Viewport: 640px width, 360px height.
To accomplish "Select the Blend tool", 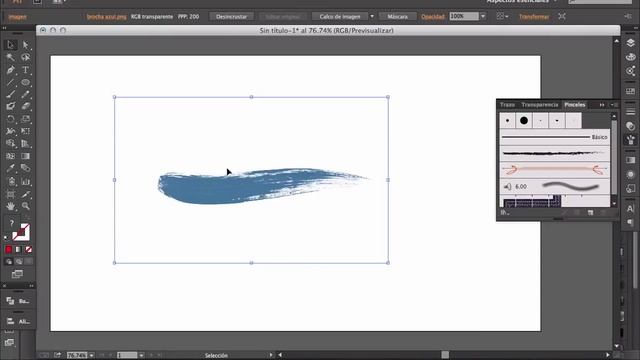I will tap(25, 168).
